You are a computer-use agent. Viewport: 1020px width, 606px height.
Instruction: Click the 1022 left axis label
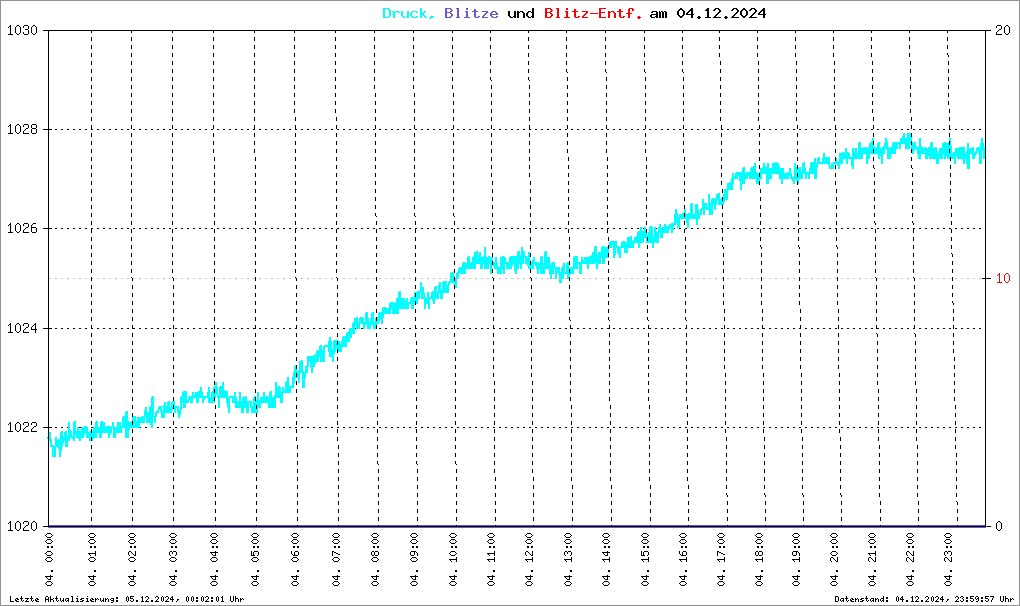point(22,427)
